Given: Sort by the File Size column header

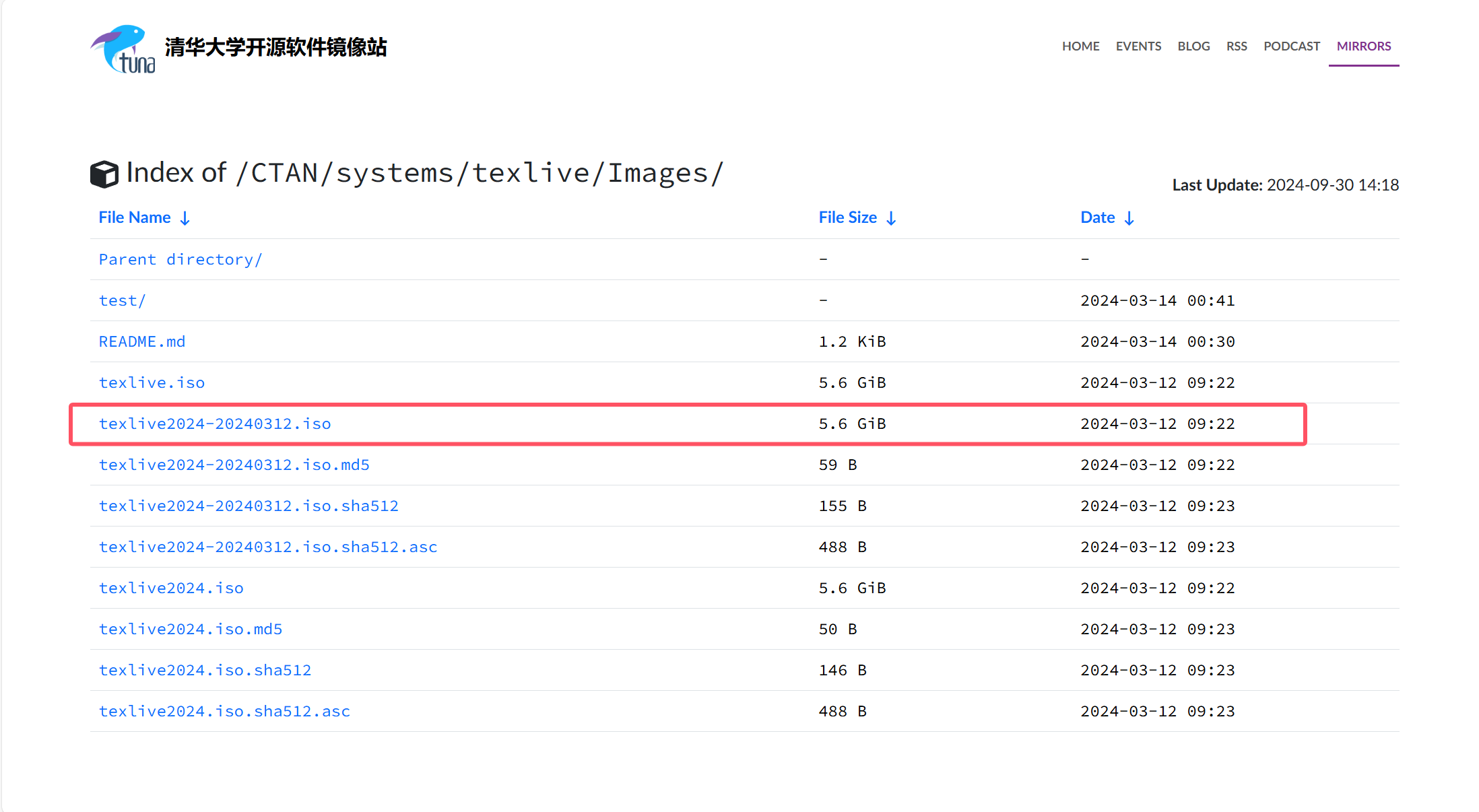Looking at the screenshot, I should 847,217.
